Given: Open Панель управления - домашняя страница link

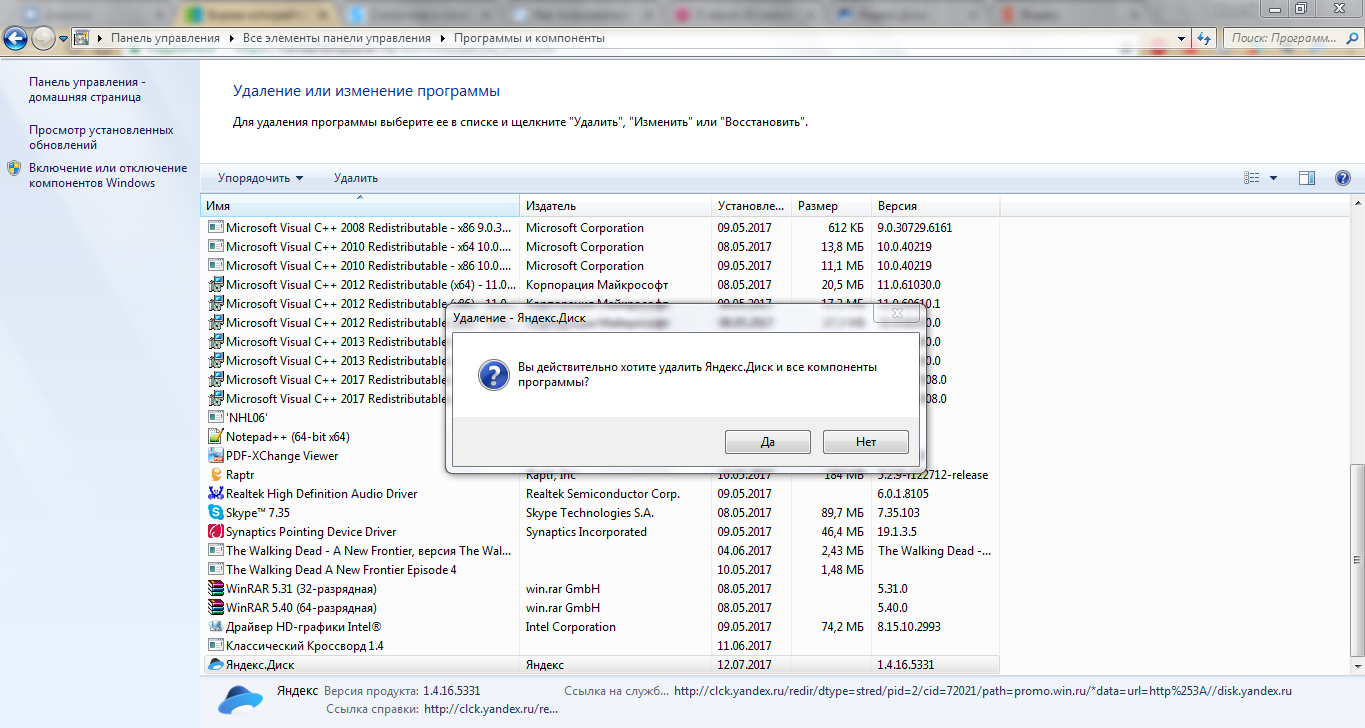Looking at the screenshot, I should pos(86,89).
